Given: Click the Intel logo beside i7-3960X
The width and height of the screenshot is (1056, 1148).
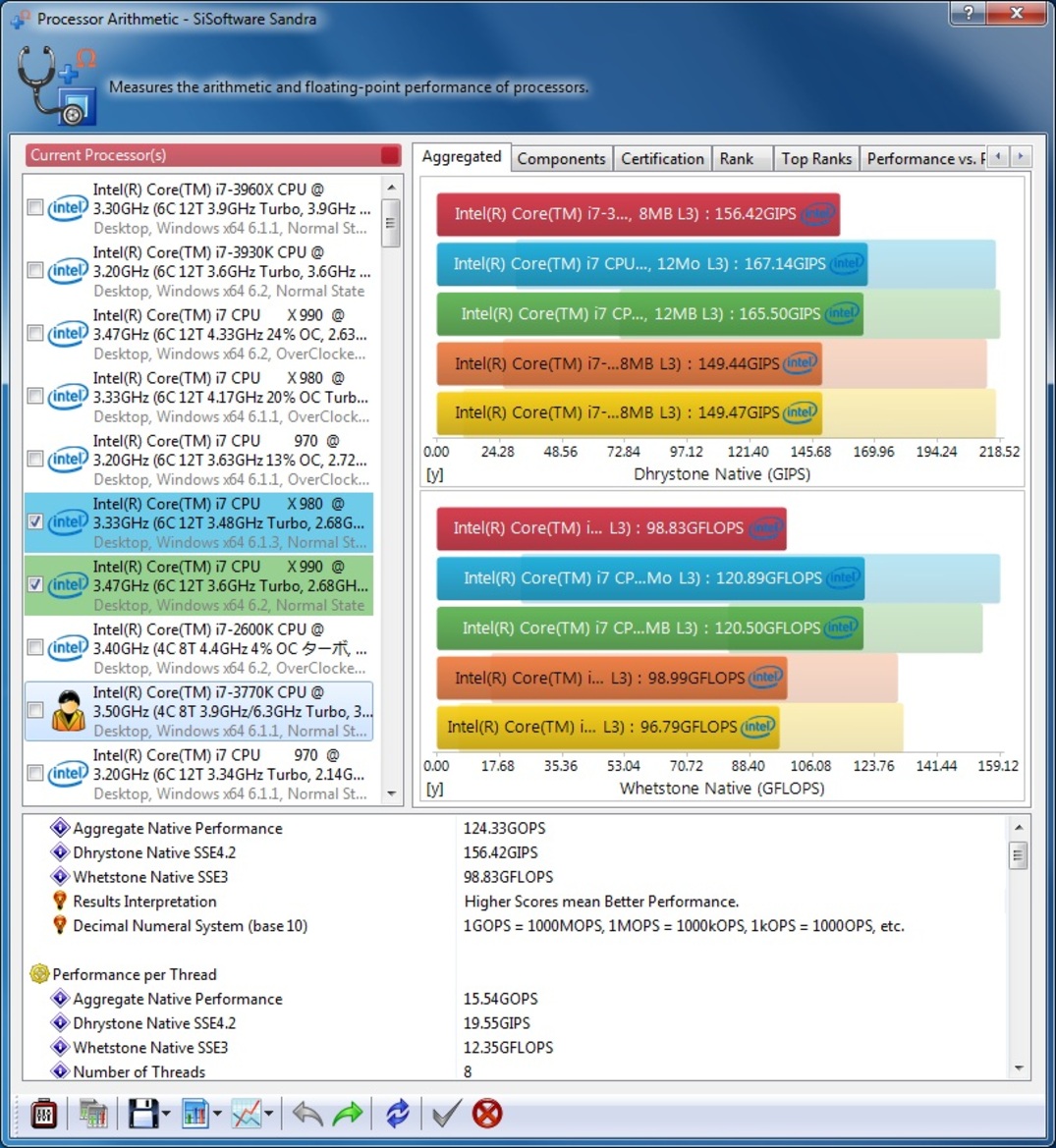Looking at the screenshot, I should pos(68,208).
